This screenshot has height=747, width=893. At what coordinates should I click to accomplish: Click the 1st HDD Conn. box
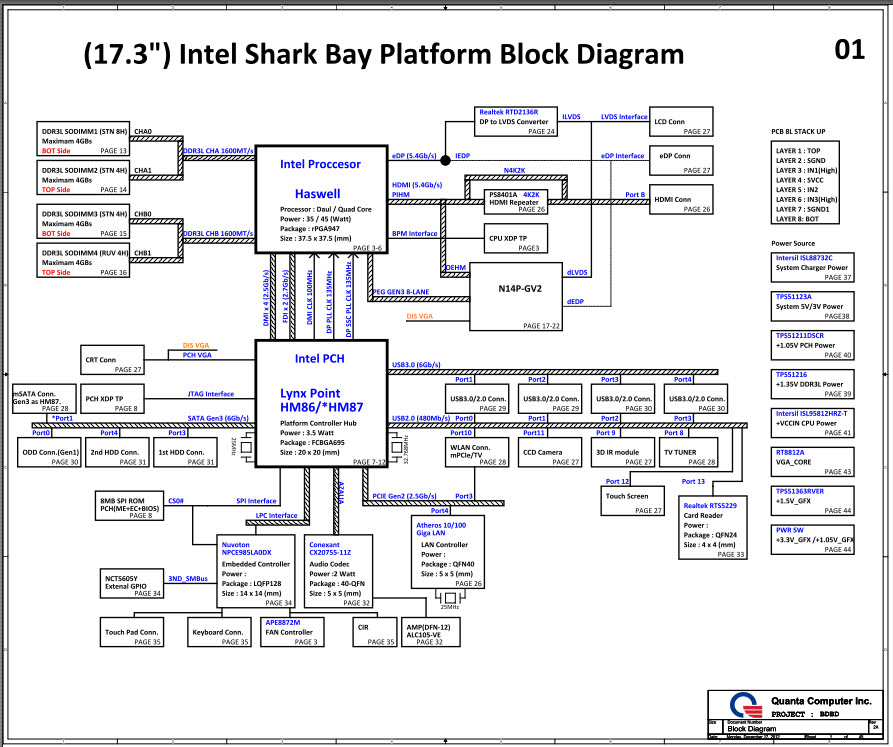click(185, 452)
